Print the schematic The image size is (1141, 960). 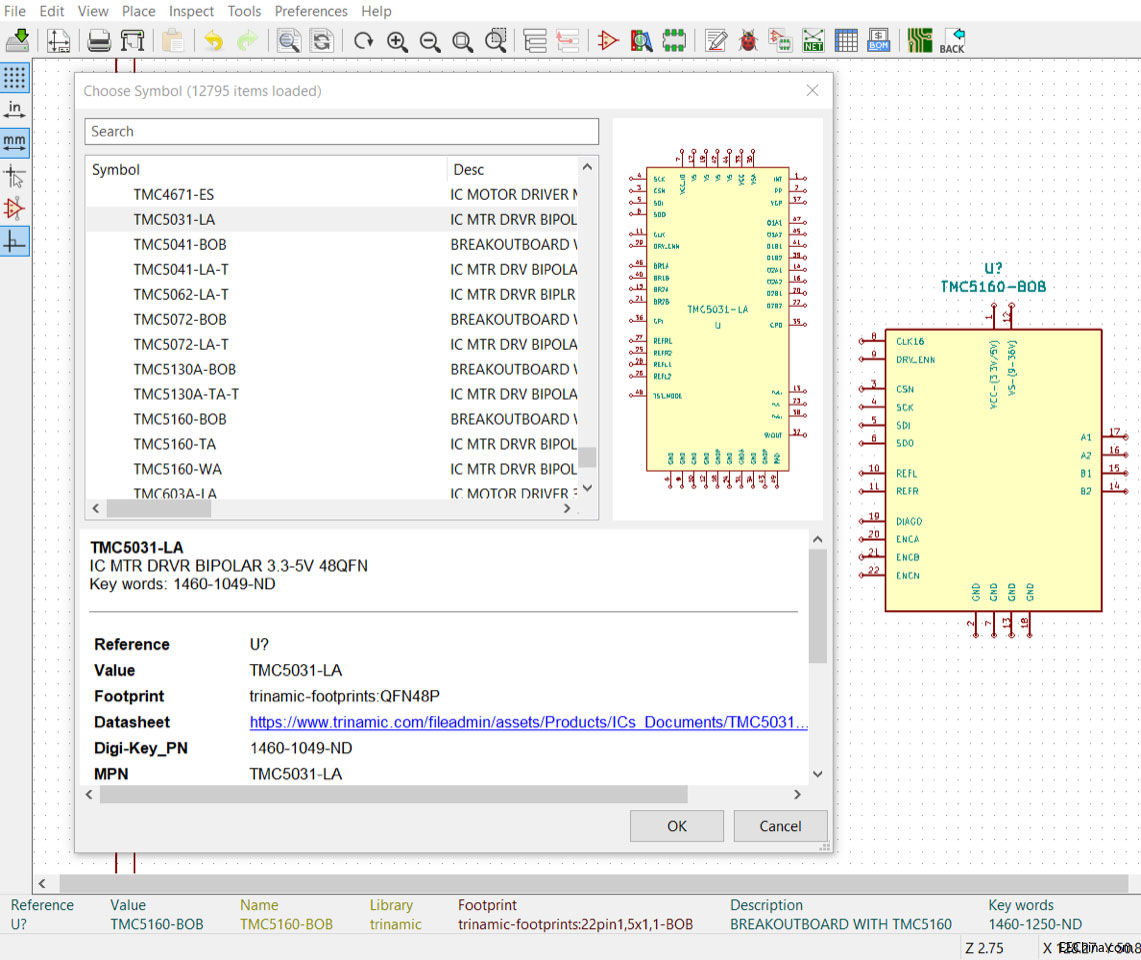point(97,40)
